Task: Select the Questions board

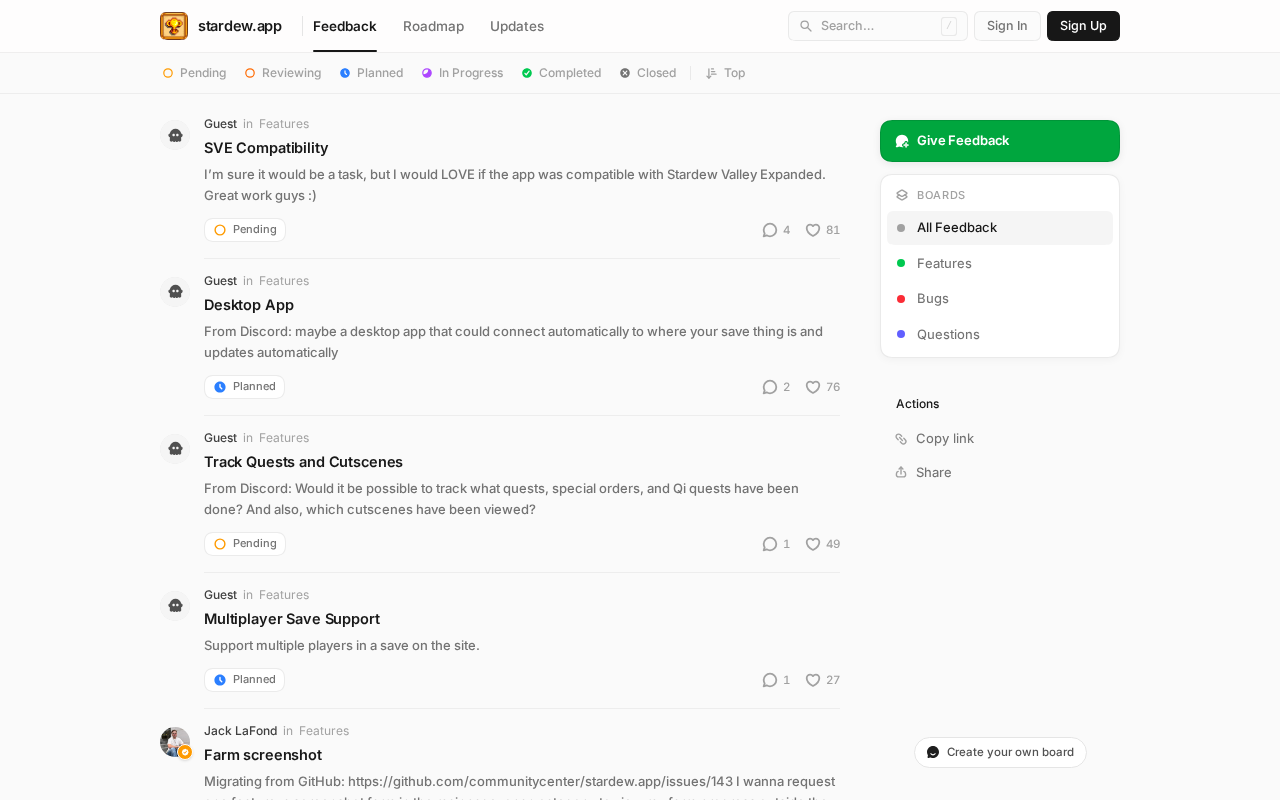Action: (947, 334)
